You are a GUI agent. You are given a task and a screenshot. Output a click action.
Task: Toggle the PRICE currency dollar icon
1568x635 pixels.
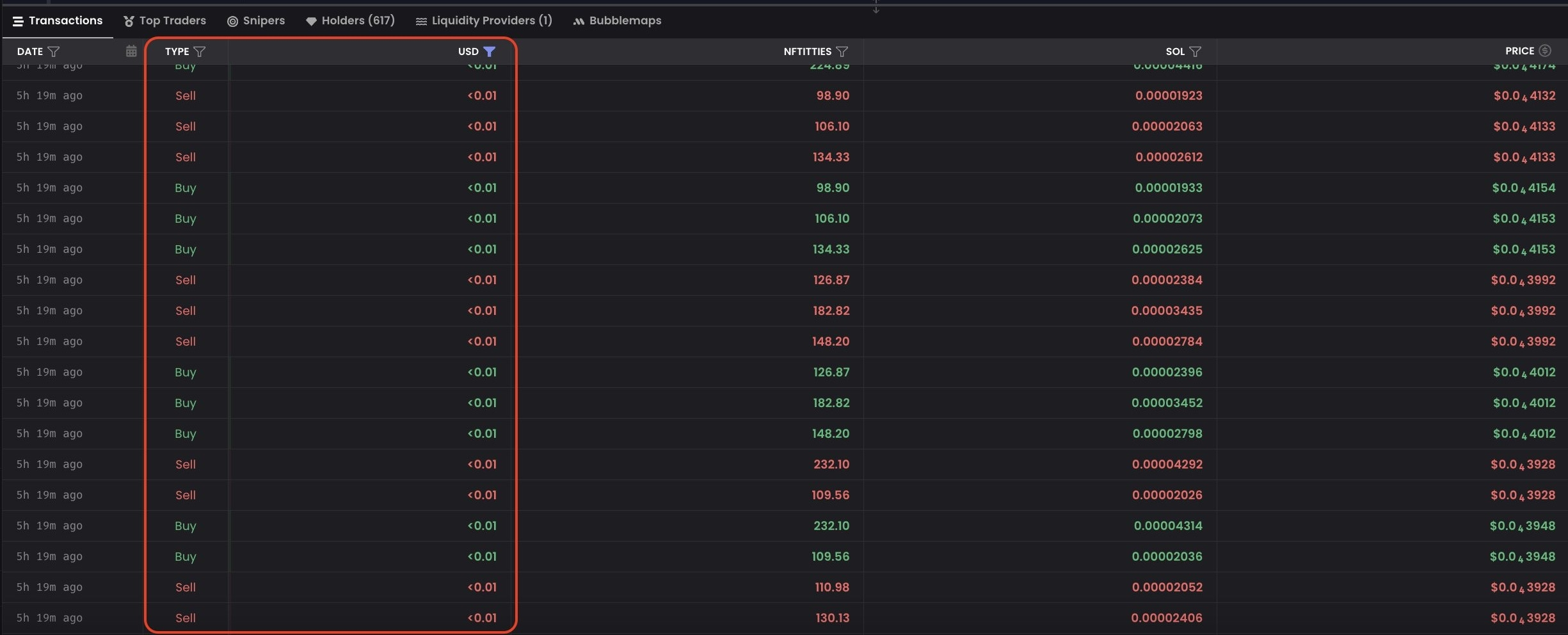click(x=1545, y=51)
